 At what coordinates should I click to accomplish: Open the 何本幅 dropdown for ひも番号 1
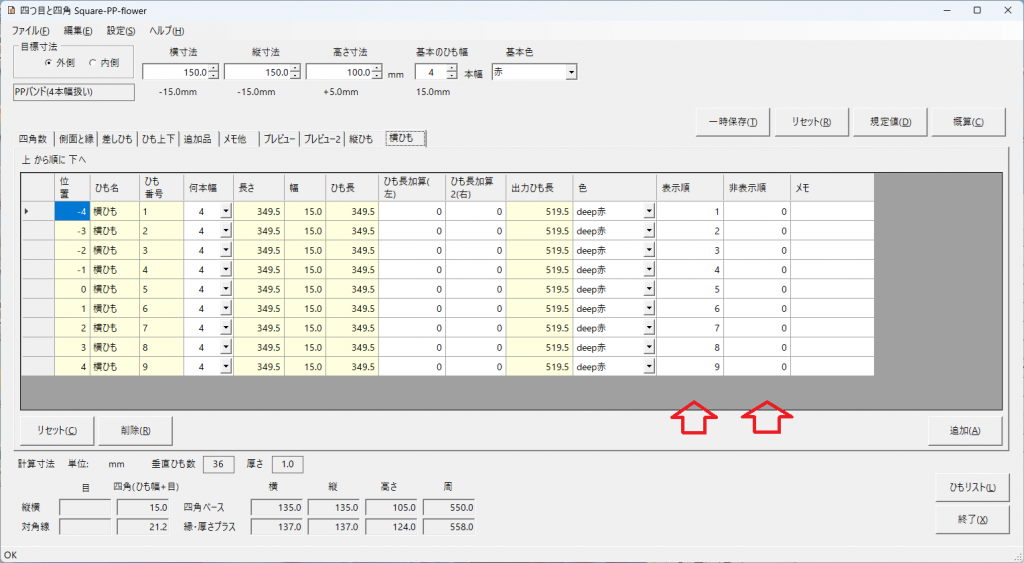(225, 211)
